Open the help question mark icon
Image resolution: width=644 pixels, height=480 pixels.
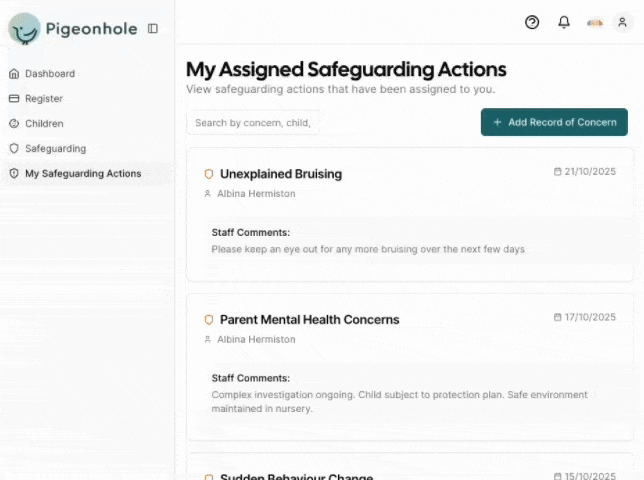coord(532,22)
